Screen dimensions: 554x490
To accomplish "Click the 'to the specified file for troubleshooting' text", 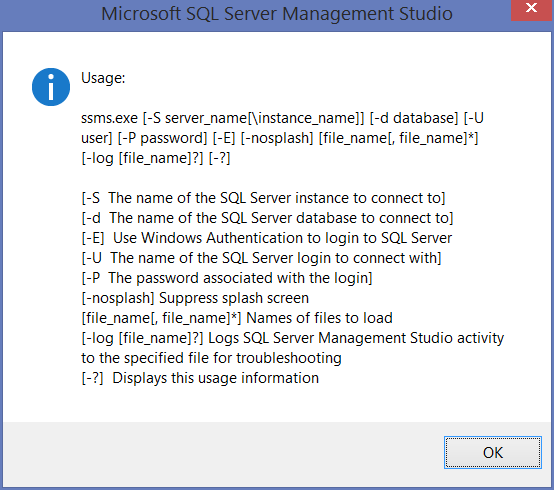I will click(x=211, y=358).
